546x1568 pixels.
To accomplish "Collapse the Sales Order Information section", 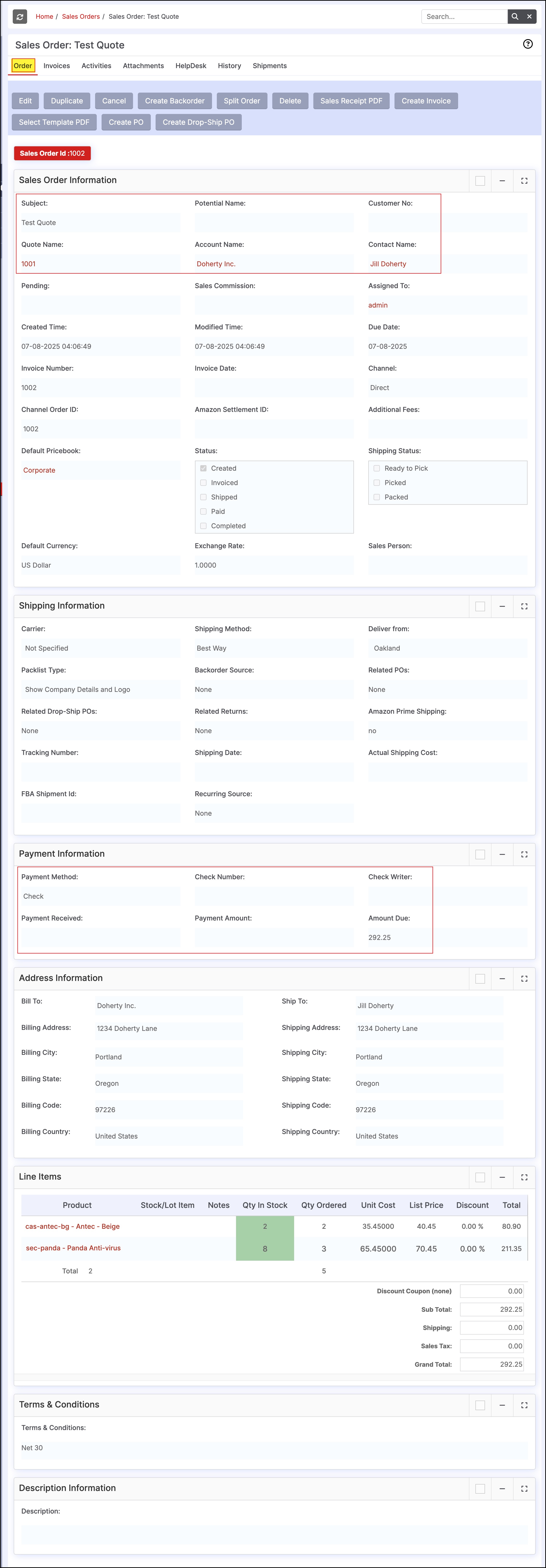I will point(502,181).
